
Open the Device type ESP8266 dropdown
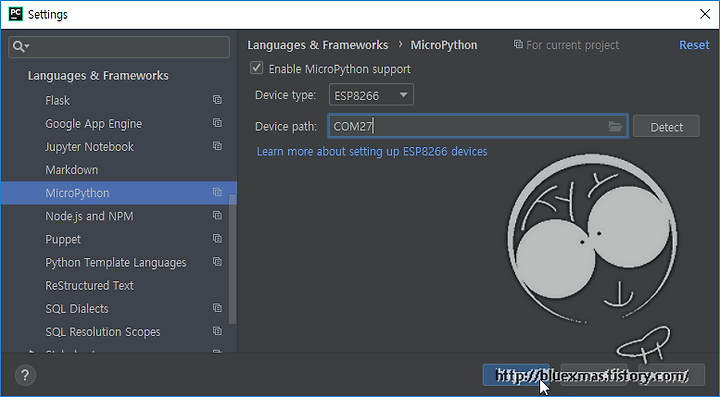371,95
